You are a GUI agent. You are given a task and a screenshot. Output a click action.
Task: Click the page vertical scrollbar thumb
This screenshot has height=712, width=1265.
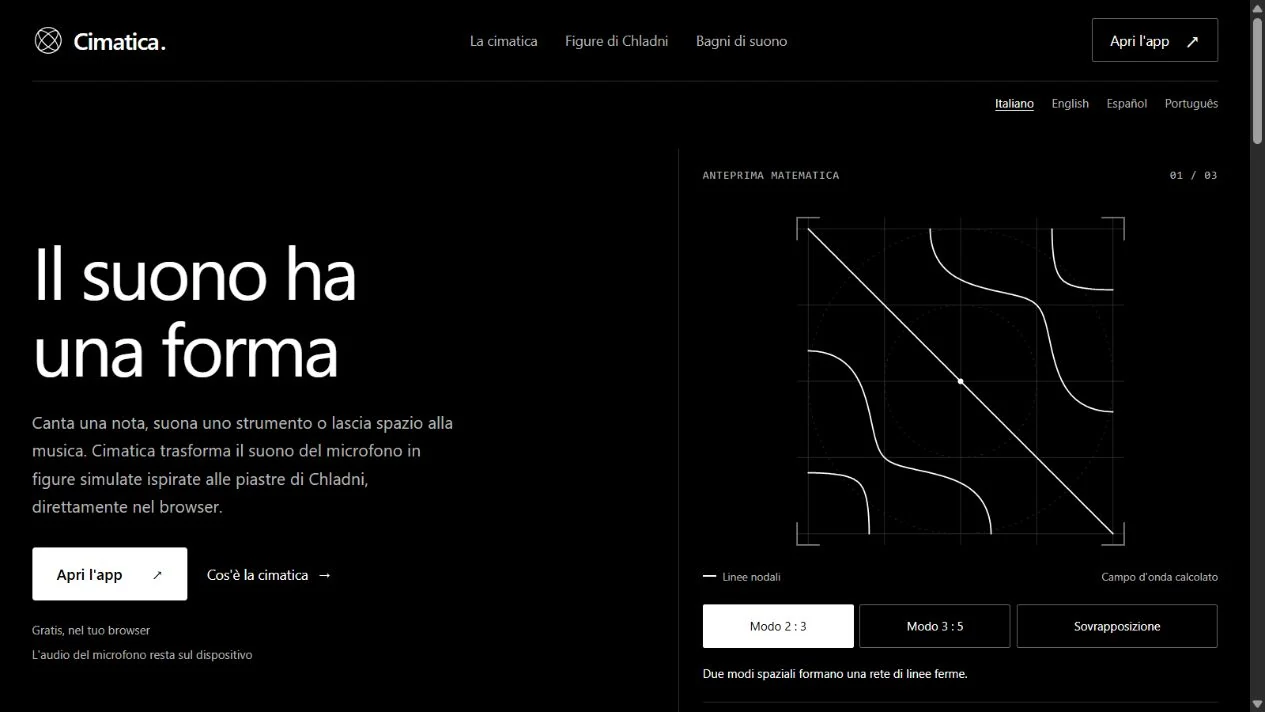point(1257,80)
